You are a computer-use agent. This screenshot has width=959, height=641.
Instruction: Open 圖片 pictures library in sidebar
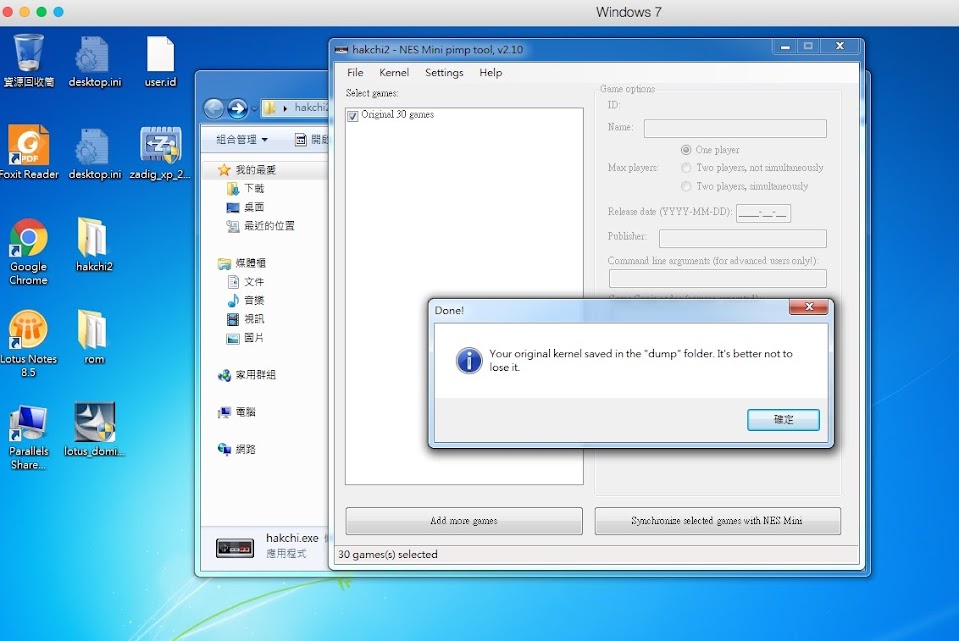coord(245,338)
